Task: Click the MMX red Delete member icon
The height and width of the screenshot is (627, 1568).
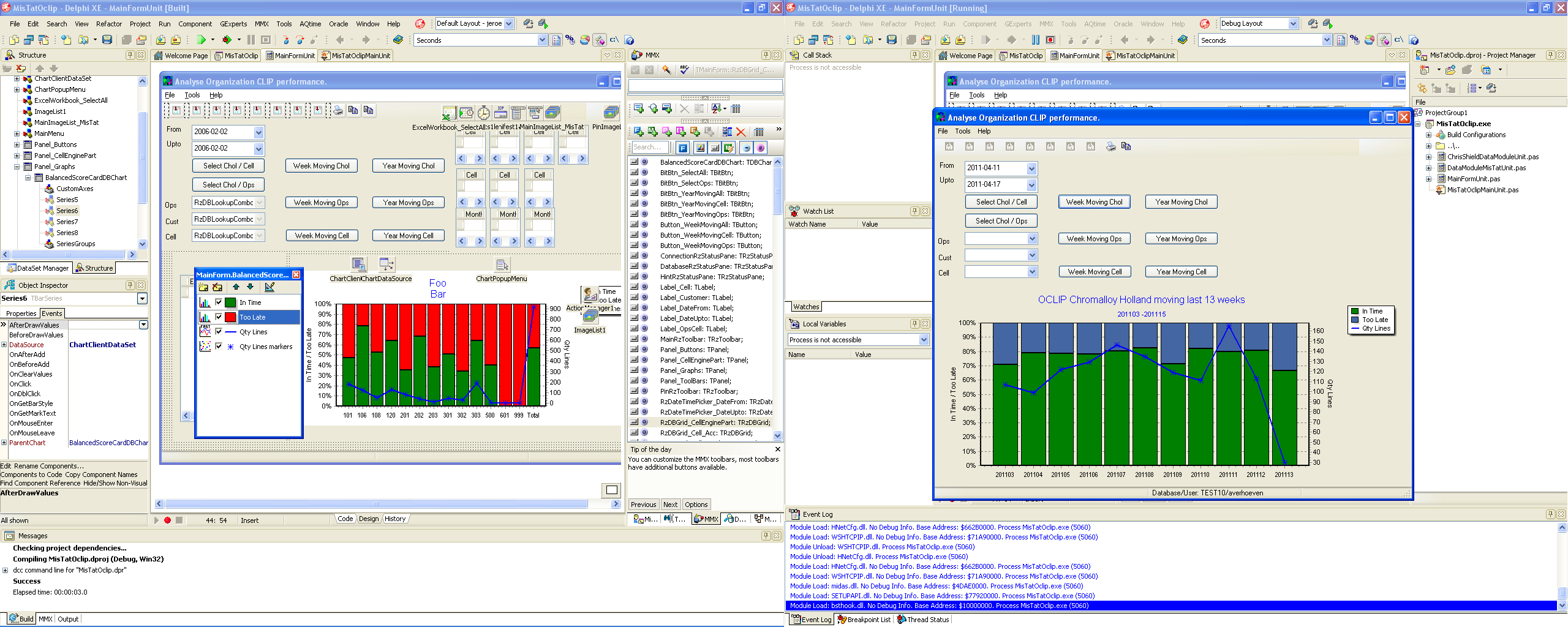Action: click(x=741, y=132)
